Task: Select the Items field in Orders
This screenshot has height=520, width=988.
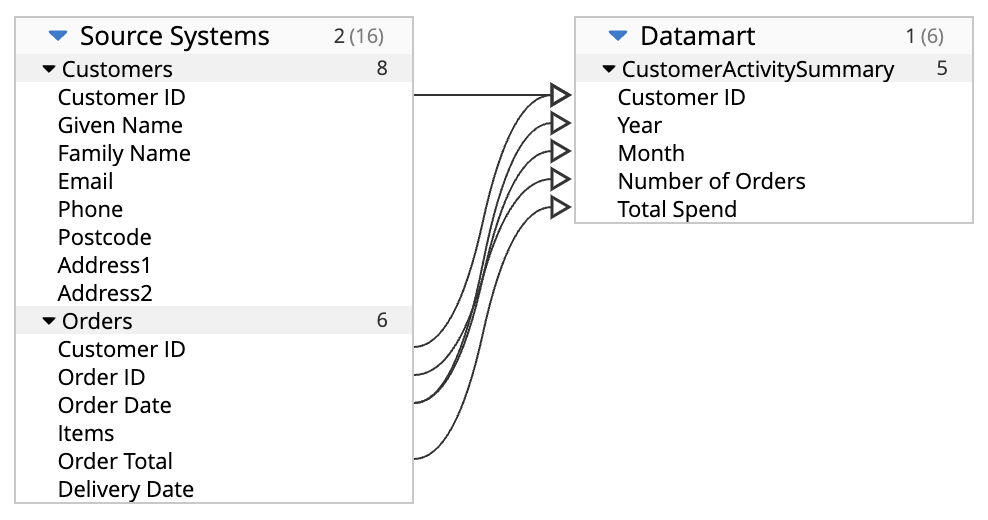Action: pyautogui.click(x=214, y=433)
